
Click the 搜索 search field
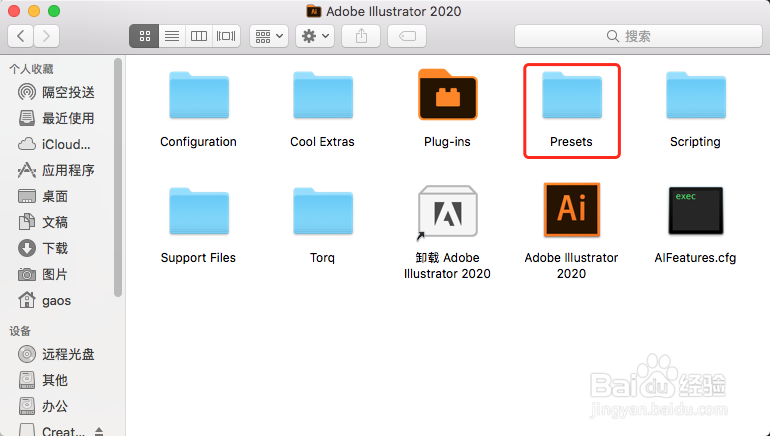click(x=638, y=36)
